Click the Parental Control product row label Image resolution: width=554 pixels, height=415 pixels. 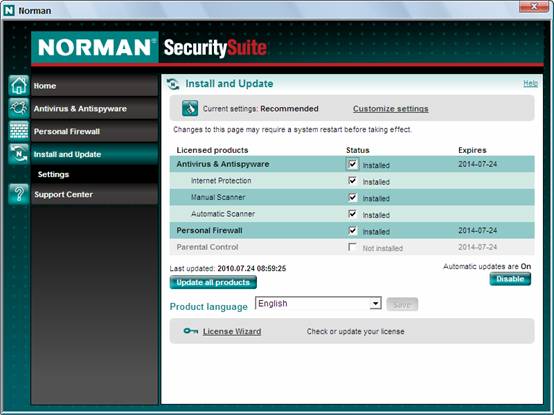[x=207, y=247]
